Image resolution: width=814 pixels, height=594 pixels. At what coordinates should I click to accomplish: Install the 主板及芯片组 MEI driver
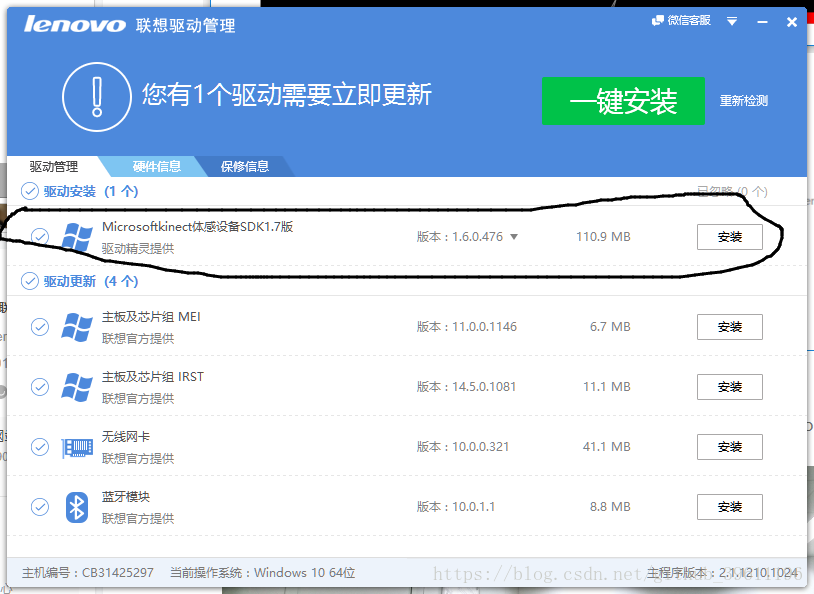(x=729, y=327)
